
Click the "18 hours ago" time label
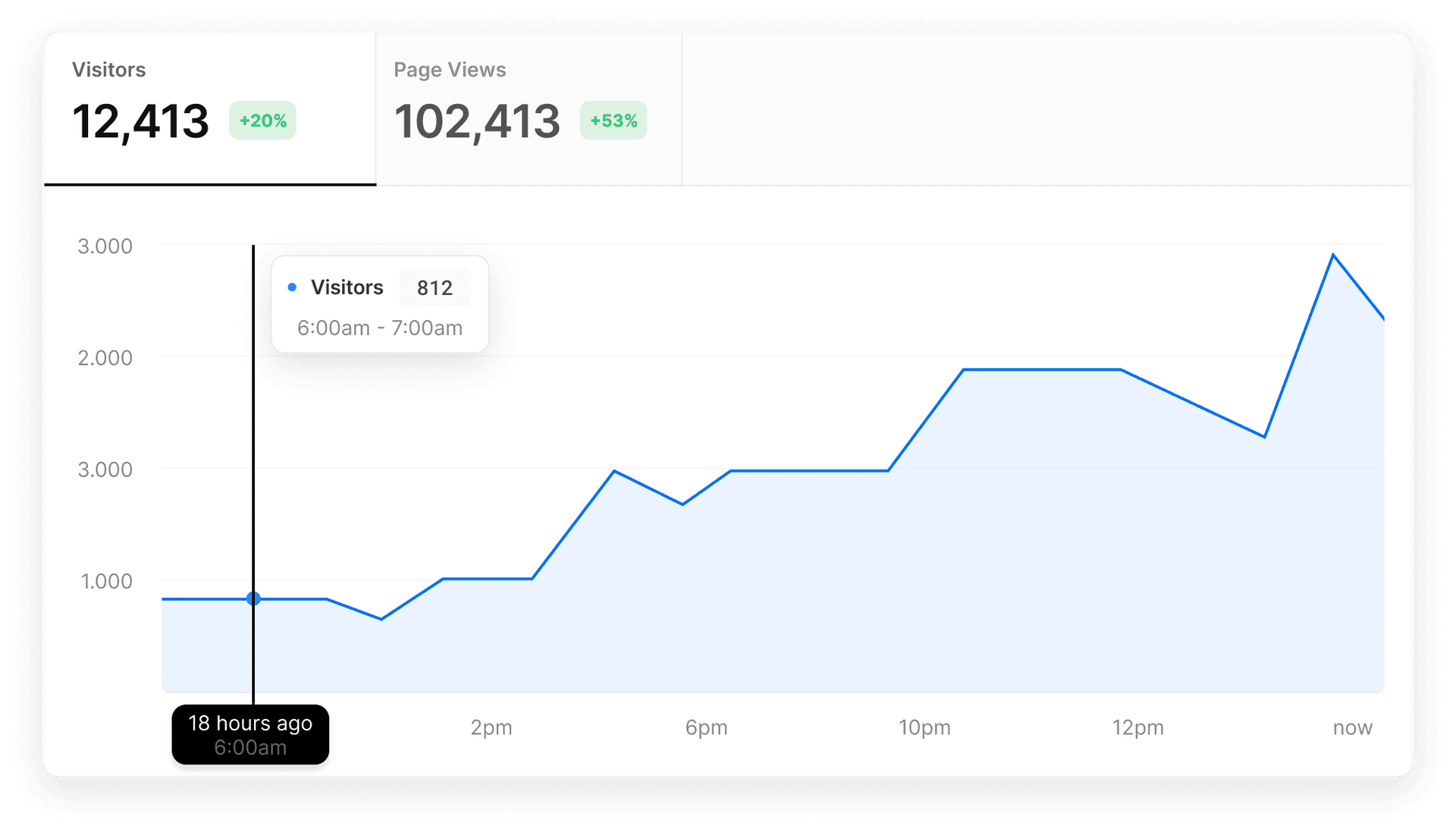point(250,724)
